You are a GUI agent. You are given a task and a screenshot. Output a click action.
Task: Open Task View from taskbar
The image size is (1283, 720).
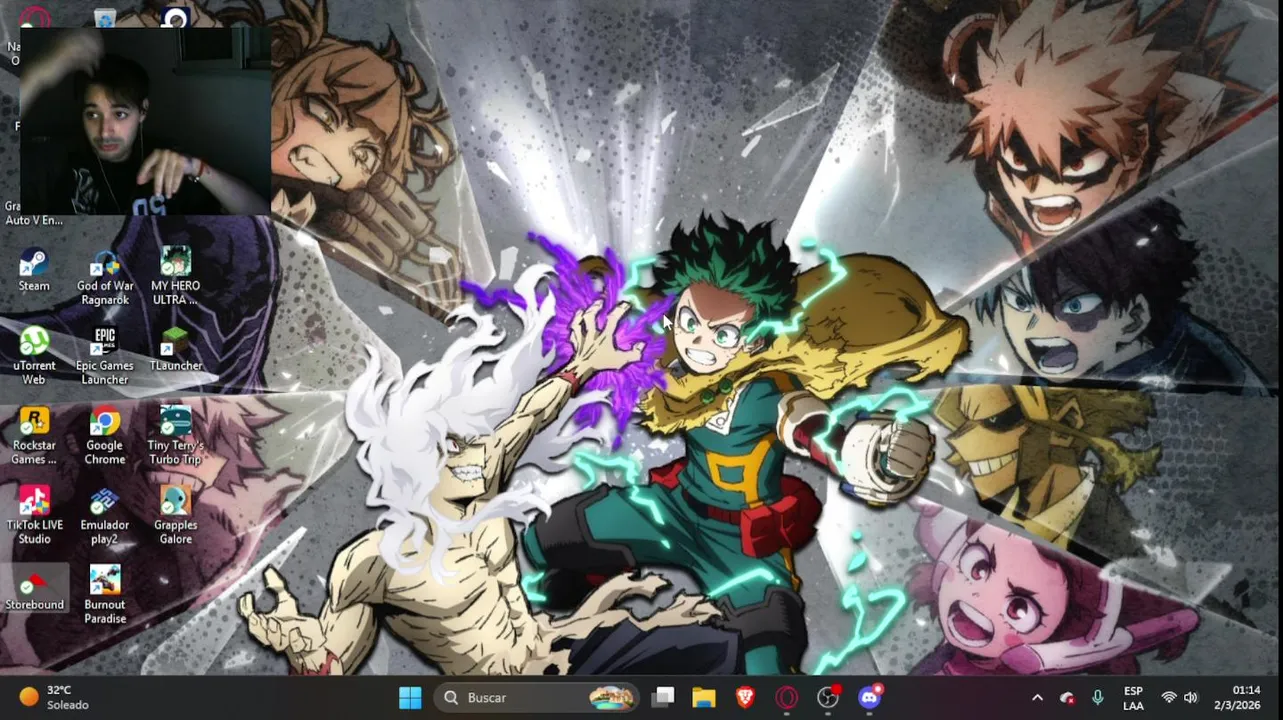663,698
